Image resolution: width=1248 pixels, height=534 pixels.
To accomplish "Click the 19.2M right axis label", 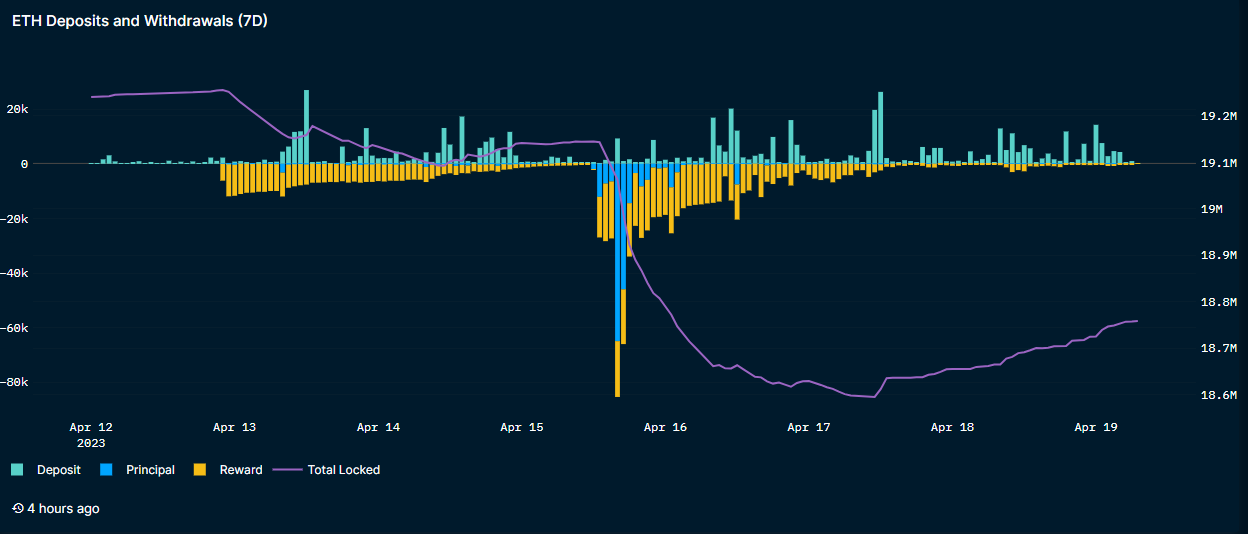I will pyautogui.click(x=1218, y=116).
